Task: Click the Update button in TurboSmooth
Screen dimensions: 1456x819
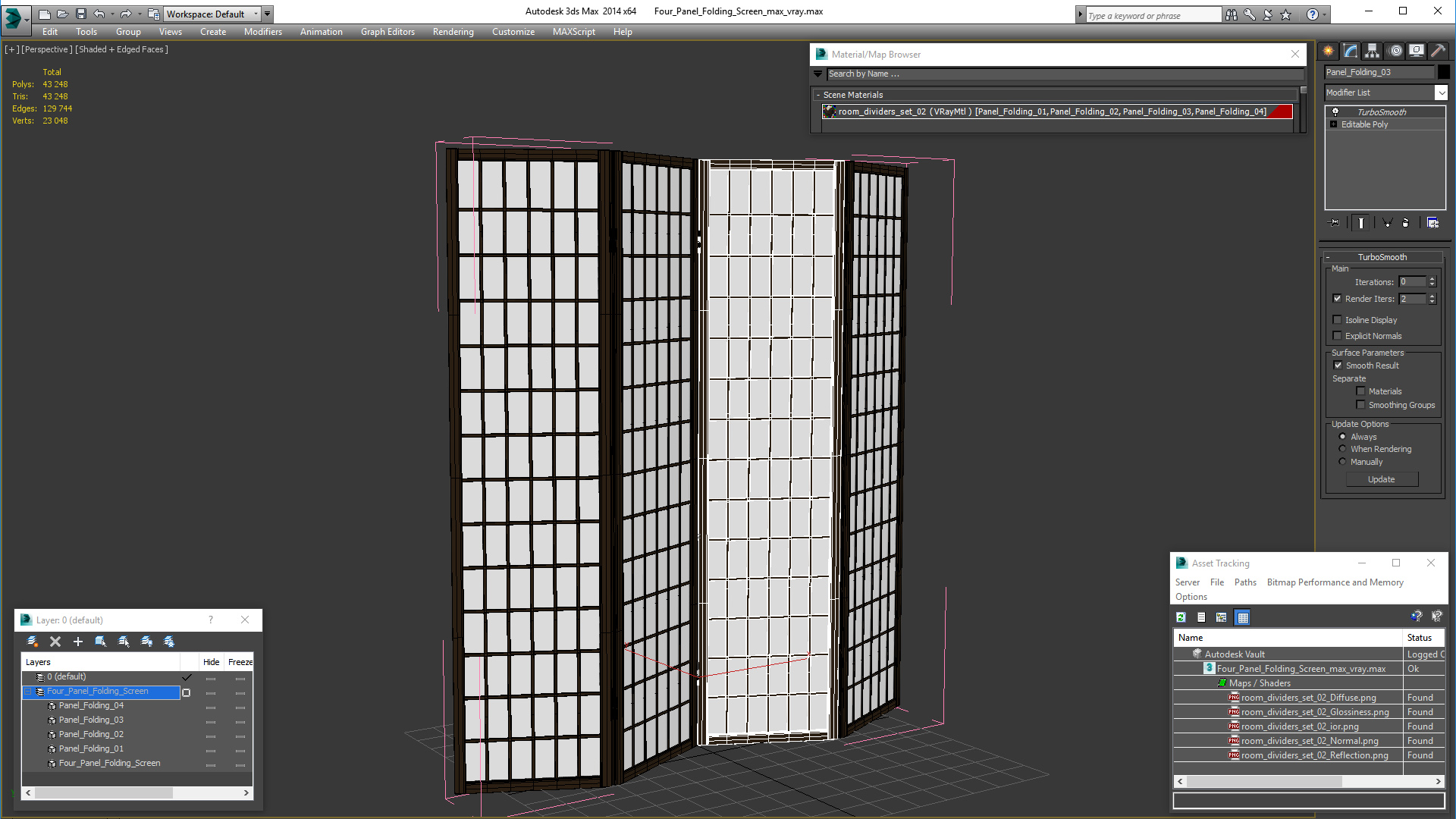Action: (1382, 479)
